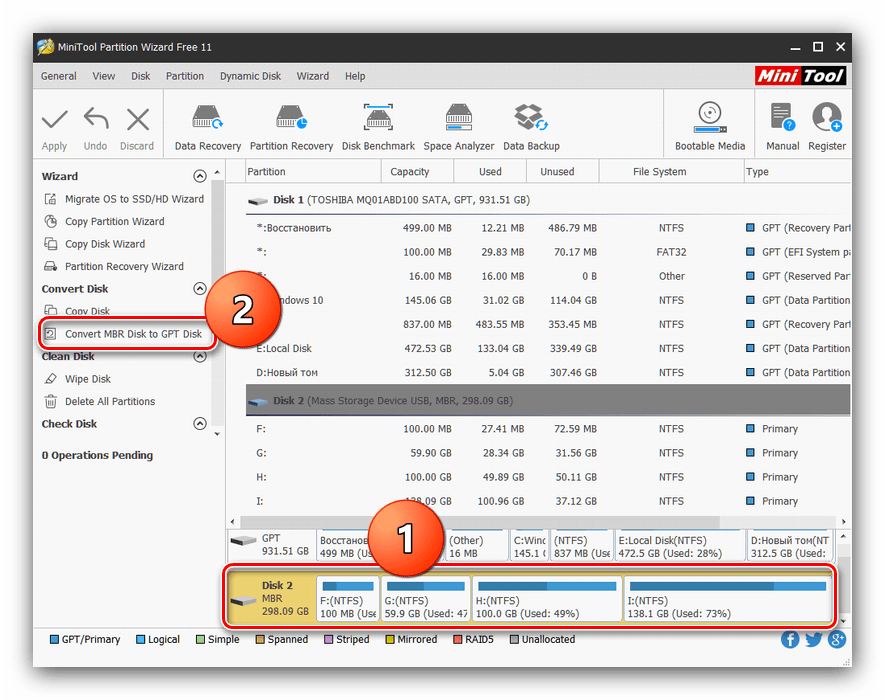Click the Apply checkmark icon
The width and height of the screenshot is (885, 700).
point(55,121)
